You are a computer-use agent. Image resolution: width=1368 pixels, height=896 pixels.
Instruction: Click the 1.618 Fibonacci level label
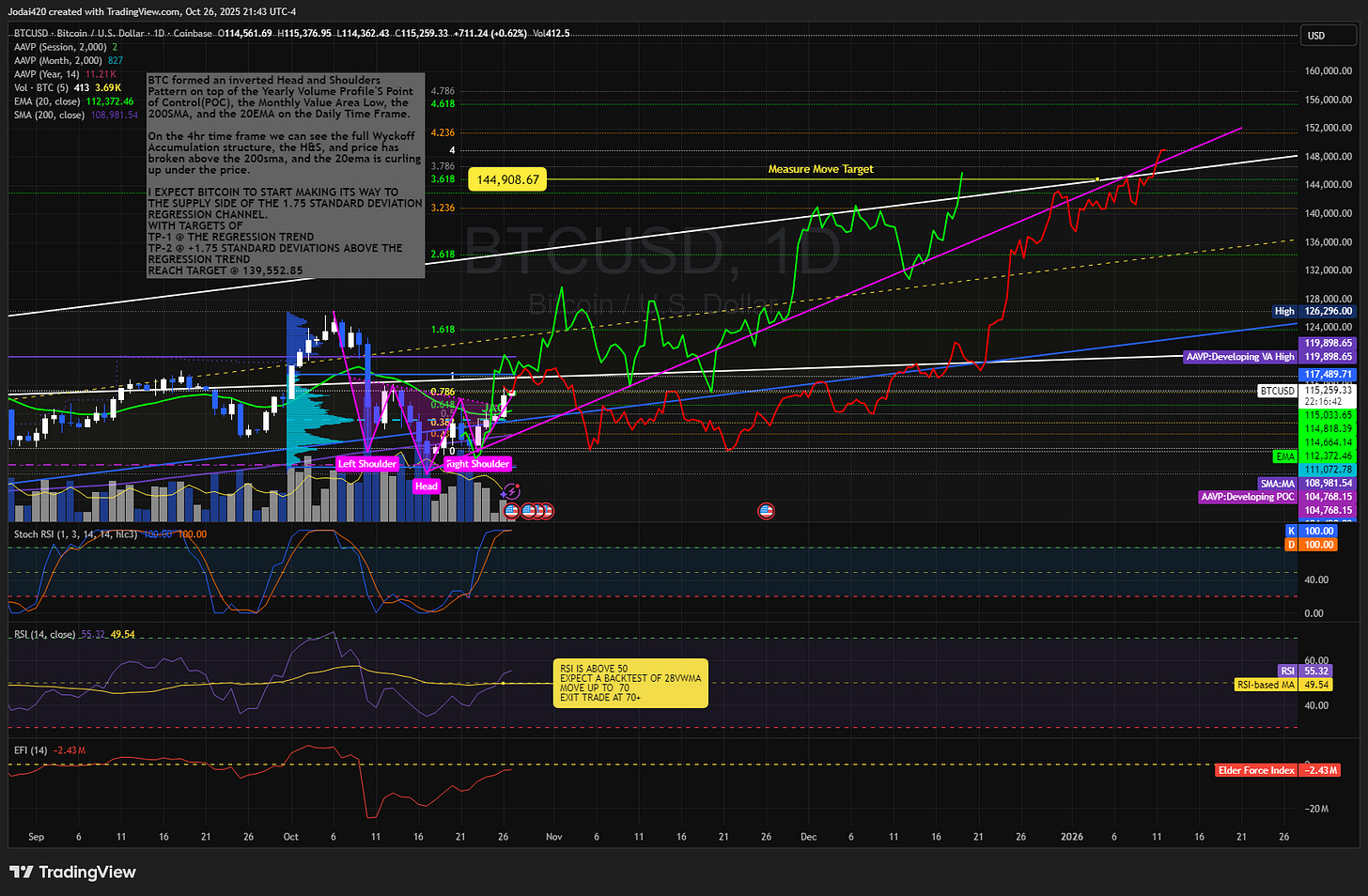pos(443,330)
